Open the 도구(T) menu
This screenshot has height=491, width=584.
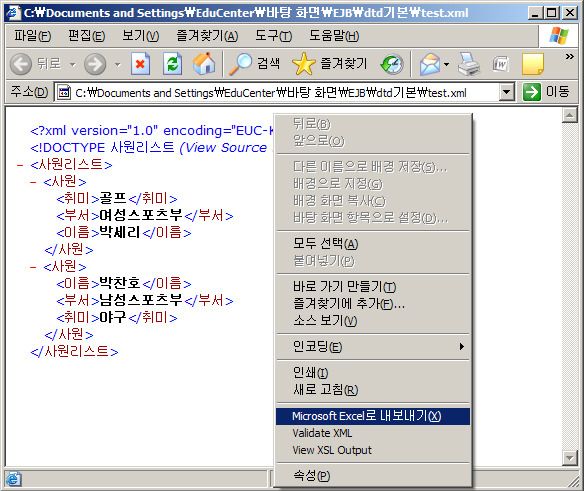coord(273,36)
